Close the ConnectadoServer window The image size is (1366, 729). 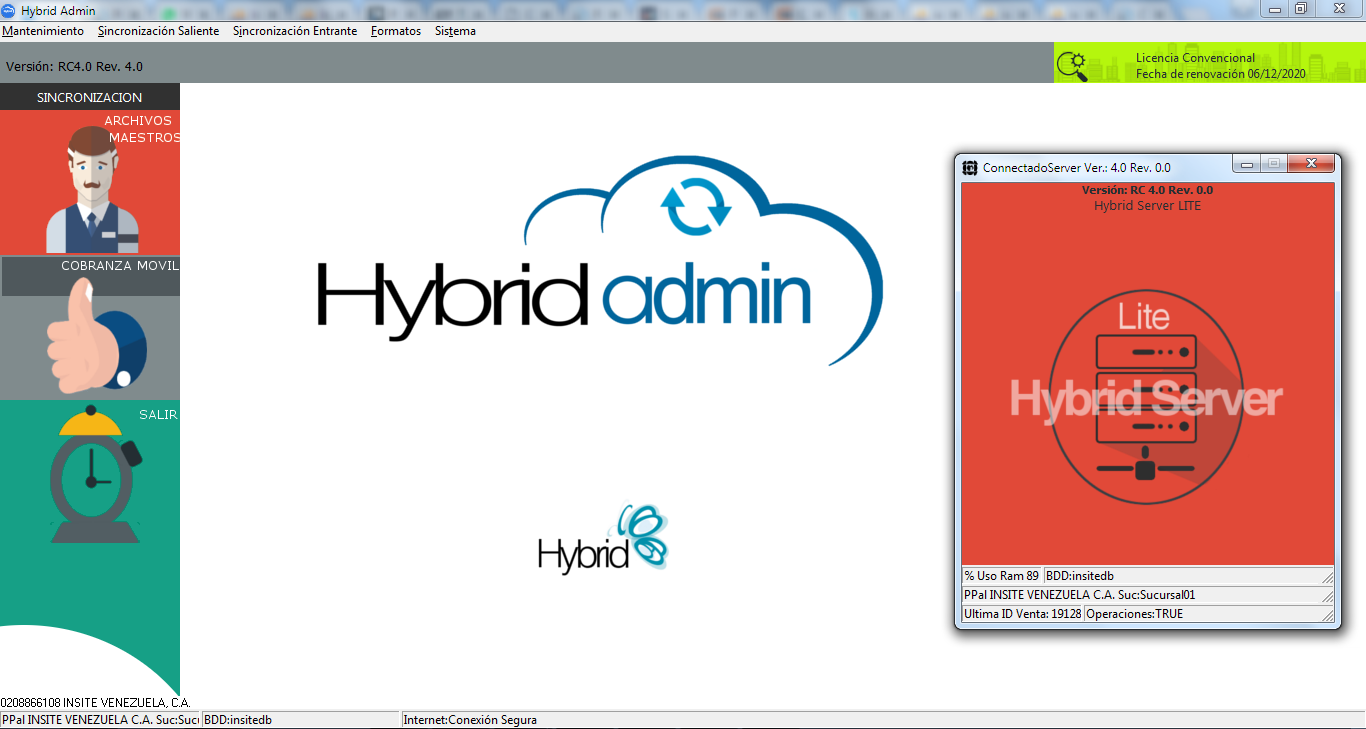pos(1309,164)
